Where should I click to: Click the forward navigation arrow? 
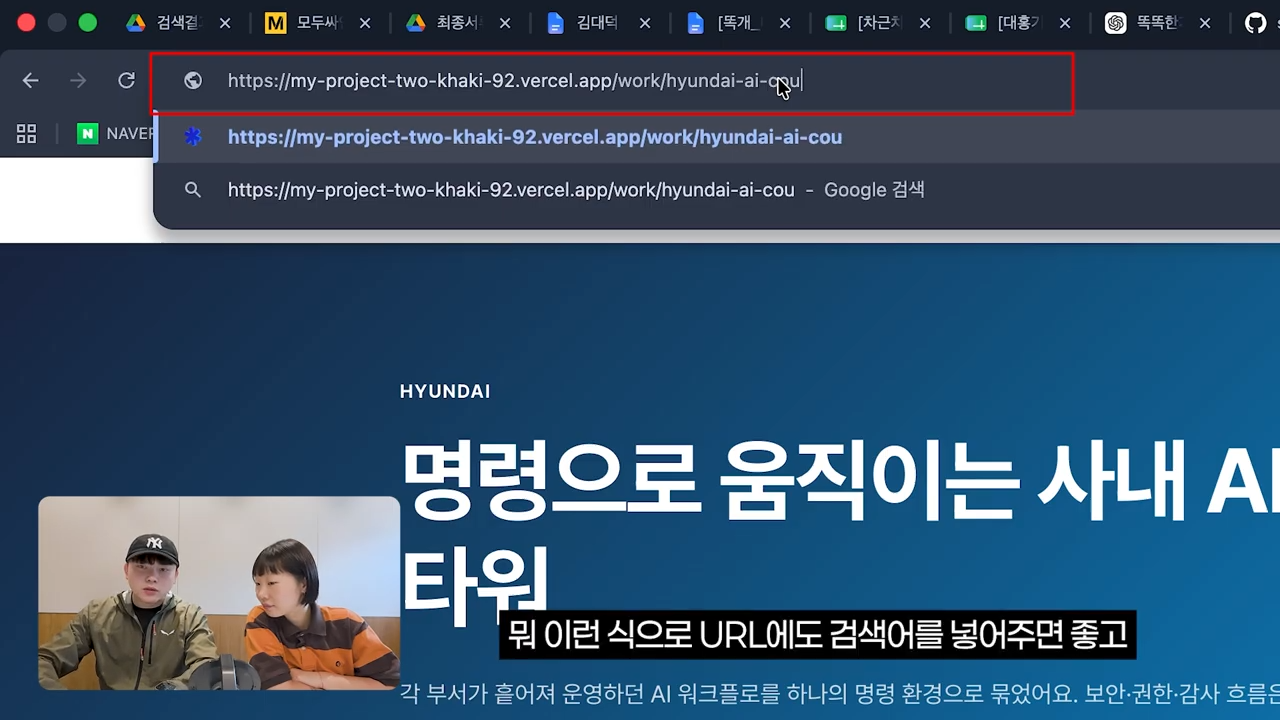click(x=78, y=81)
